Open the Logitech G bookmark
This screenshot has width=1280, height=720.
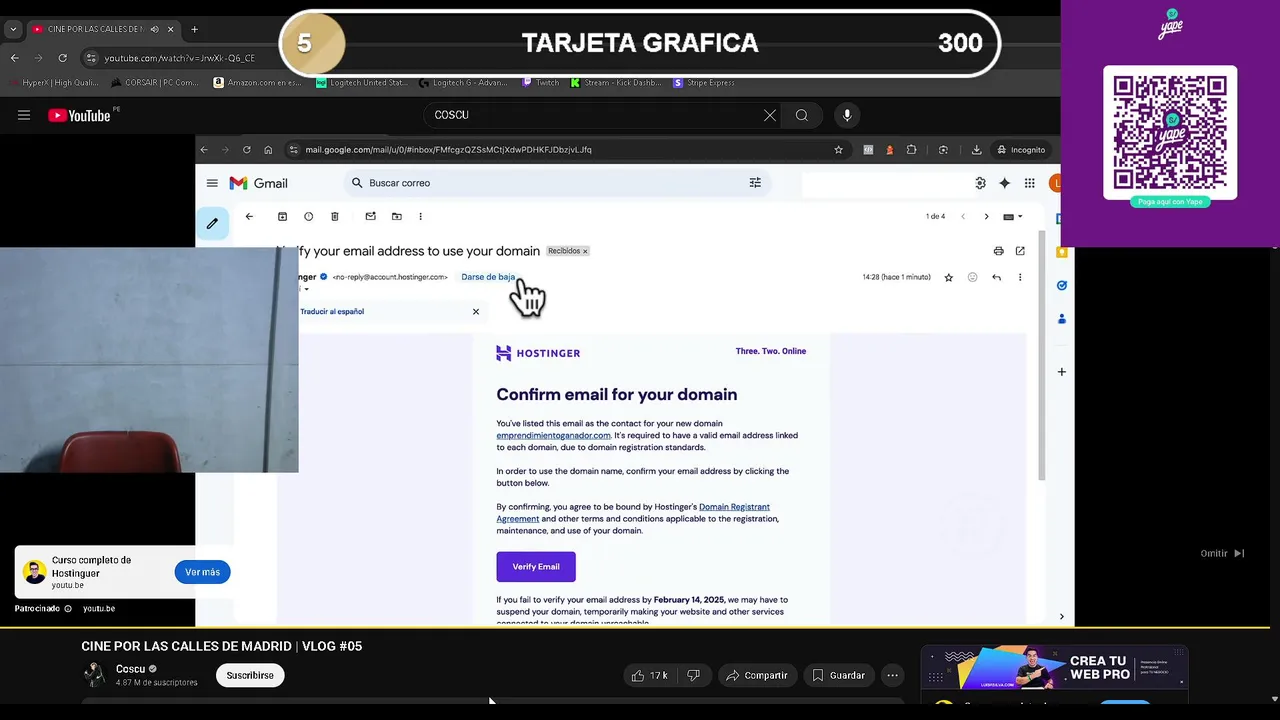tap(465, 83)
